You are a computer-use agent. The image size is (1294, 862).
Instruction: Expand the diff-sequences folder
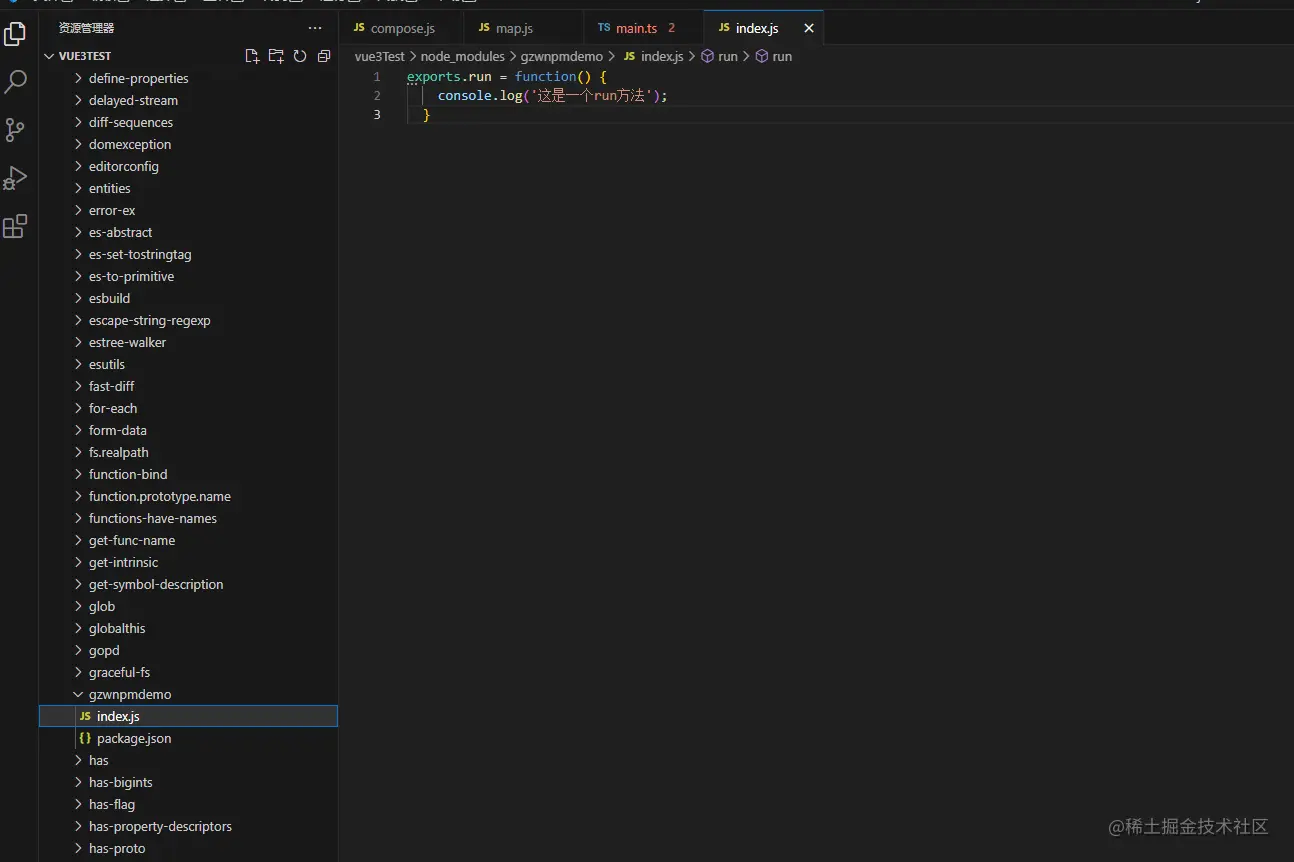[188, 122]
